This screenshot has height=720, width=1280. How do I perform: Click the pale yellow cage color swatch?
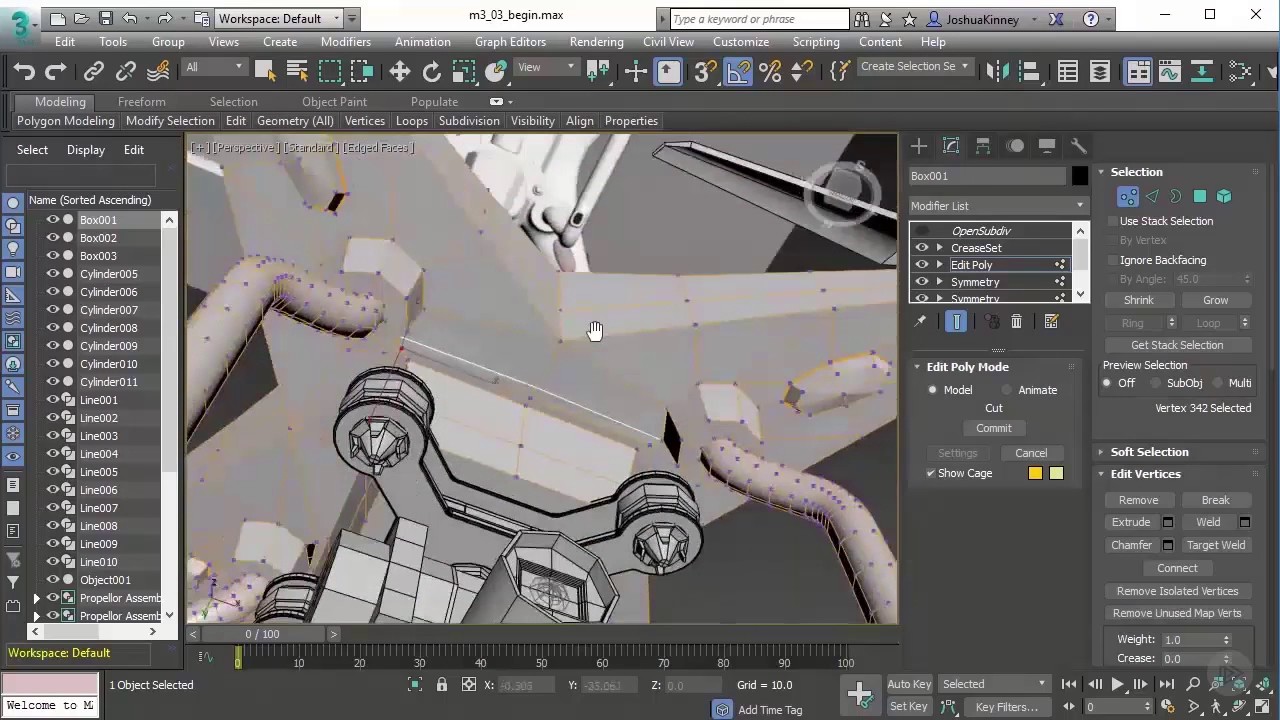tap(1056, 473)
